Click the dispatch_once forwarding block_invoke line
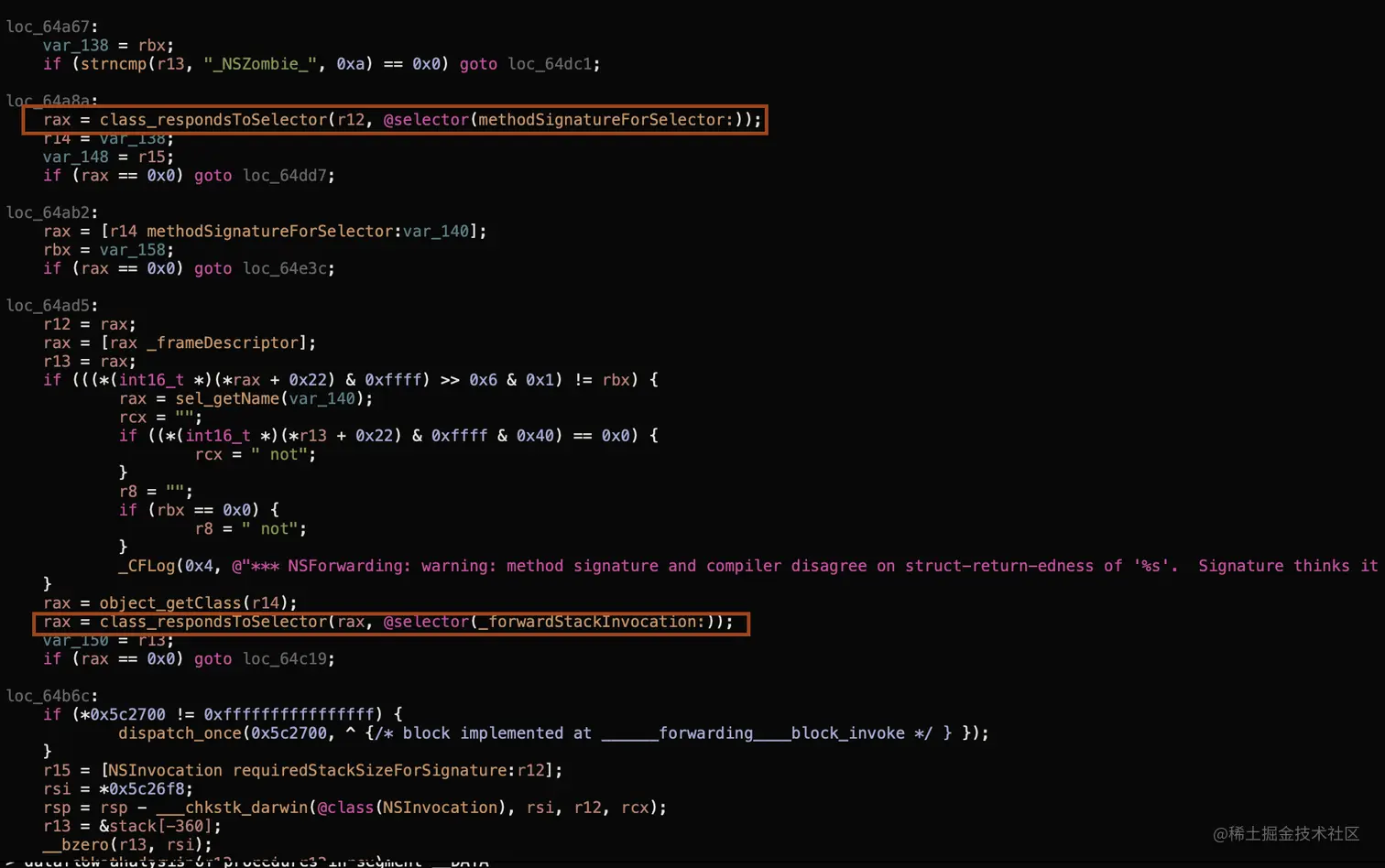 pos(553,733)
